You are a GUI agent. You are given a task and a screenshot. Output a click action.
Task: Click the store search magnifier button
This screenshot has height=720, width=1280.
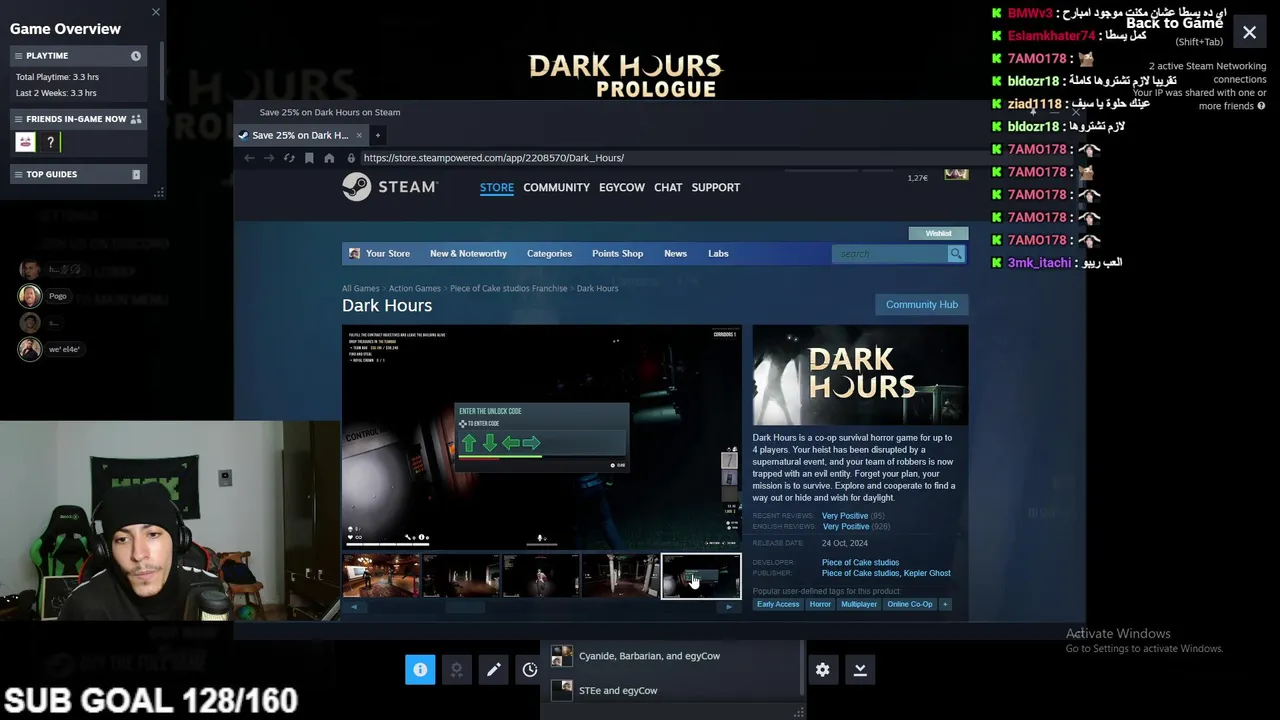point(956,253)
